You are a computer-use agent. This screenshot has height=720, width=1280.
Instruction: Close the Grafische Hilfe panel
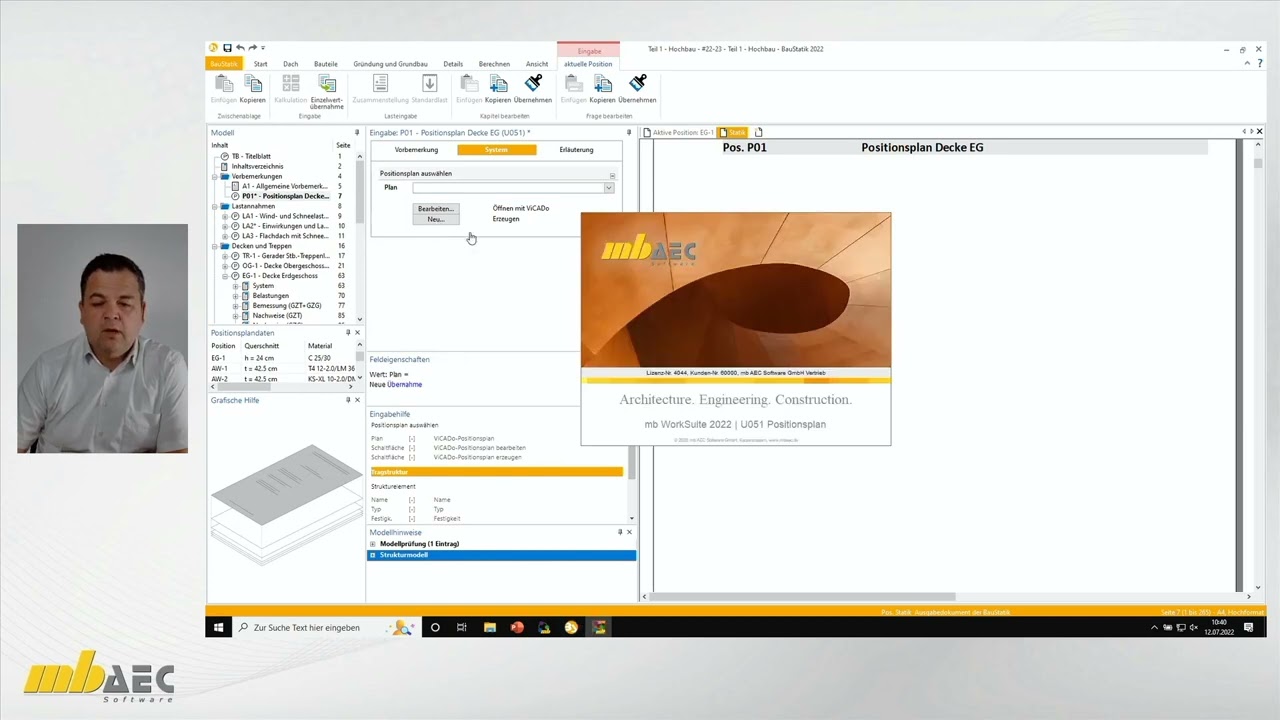tap(358, 400)
